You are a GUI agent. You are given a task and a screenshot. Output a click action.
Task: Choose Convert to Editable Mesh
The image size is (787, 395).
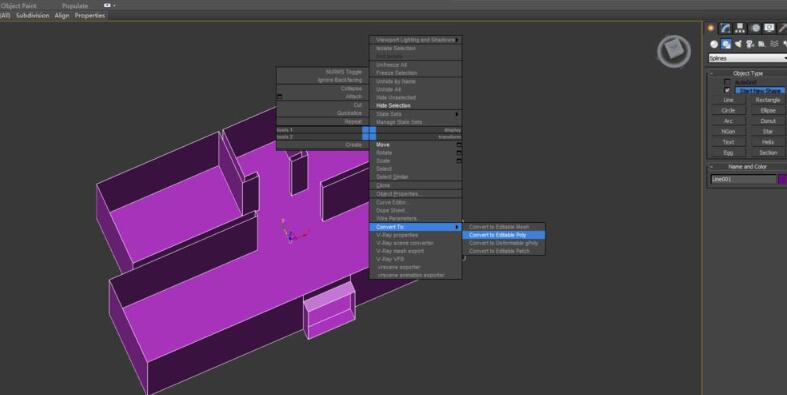[503, 227]
